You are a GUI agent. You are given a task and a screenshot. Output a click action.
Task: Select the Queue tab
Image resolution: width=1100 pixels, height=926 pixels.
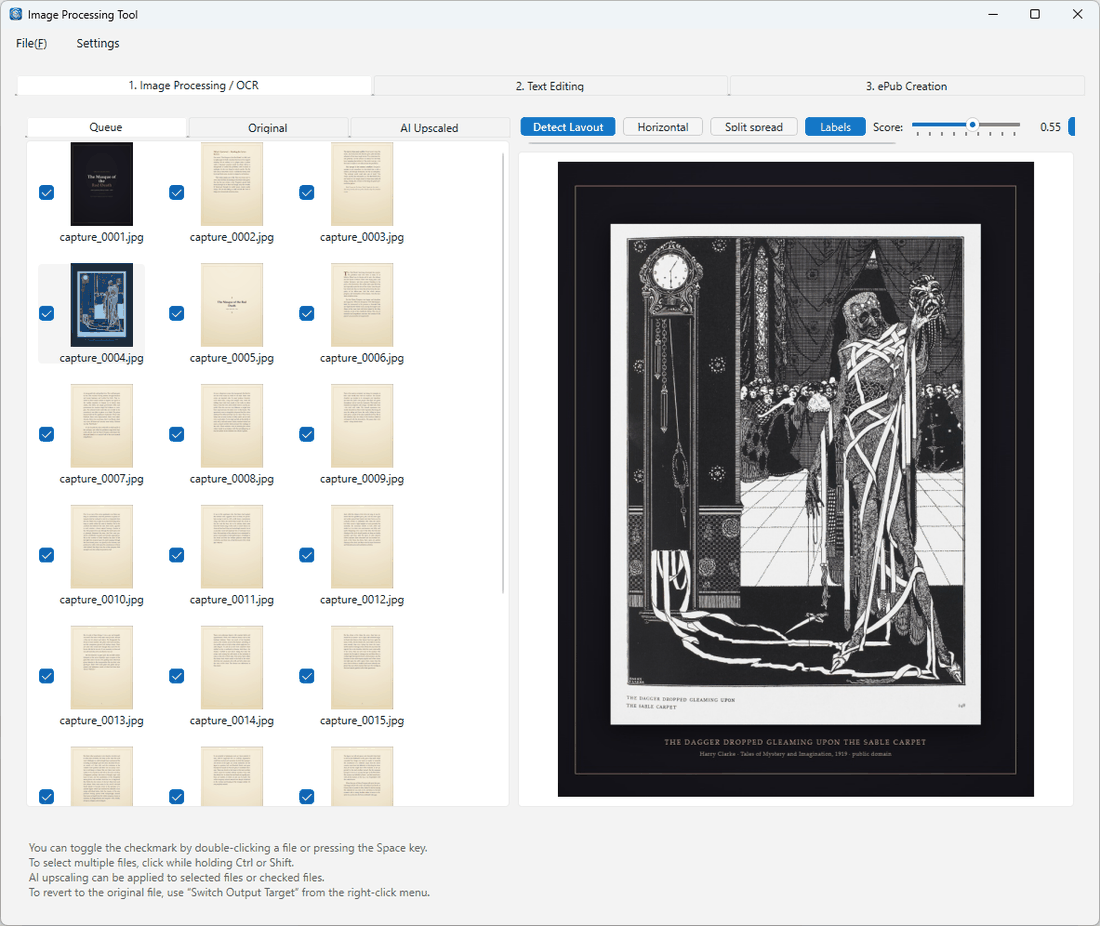pyautogui.click(x=106, y=127)
